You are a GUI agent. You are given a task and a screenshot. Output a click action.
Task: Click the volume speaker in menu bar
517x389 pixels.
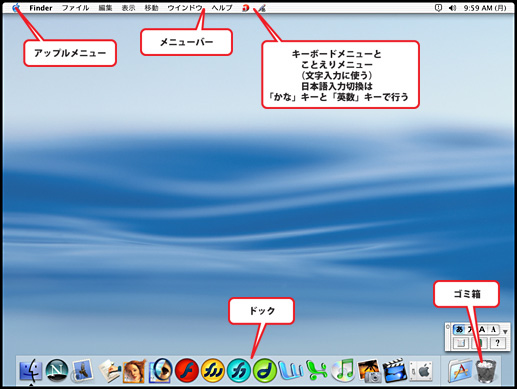tap(452, 8)
